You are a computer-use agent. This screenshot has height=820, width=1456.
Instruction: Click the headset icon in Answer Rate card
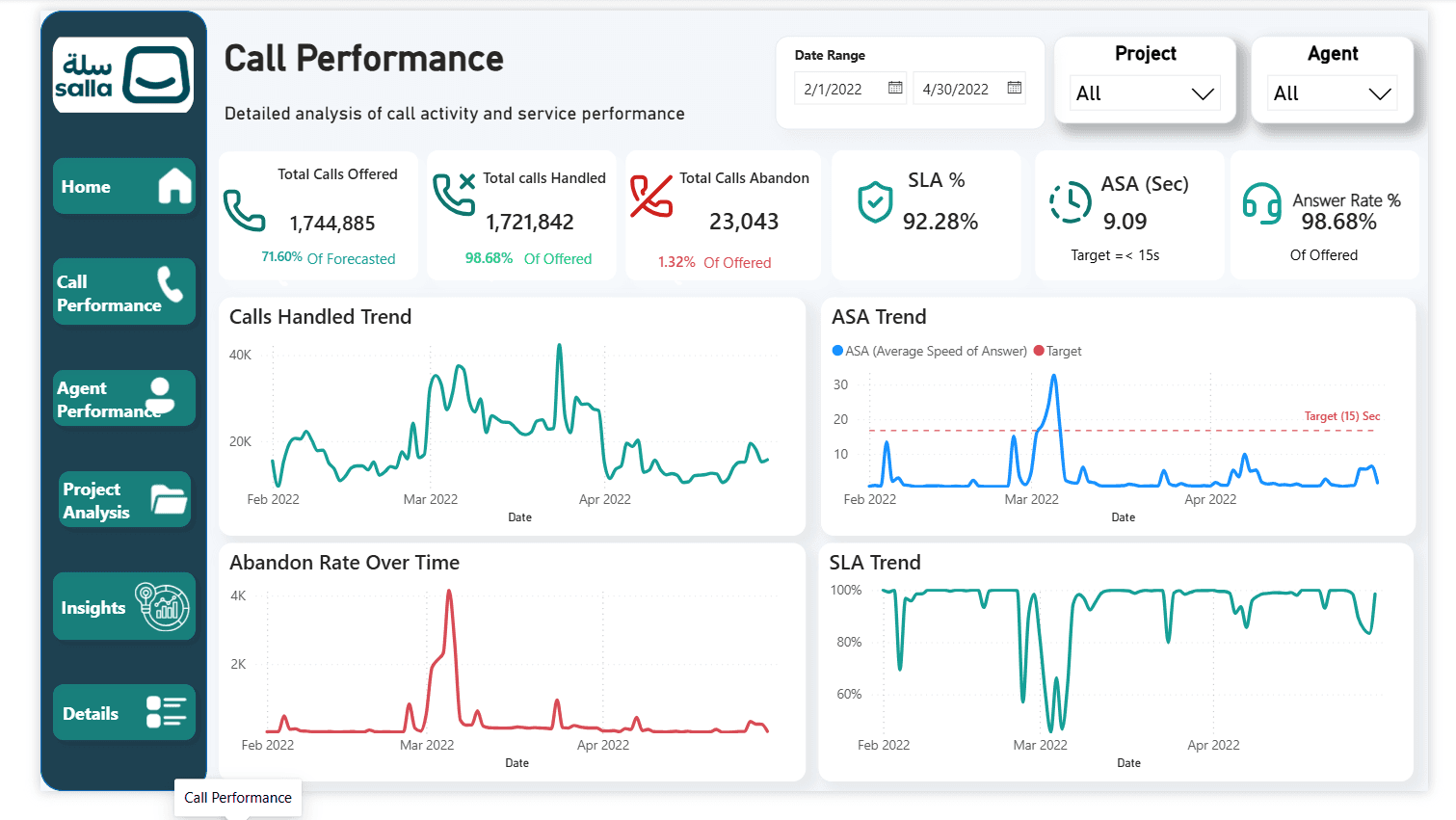coord(1261,203)
